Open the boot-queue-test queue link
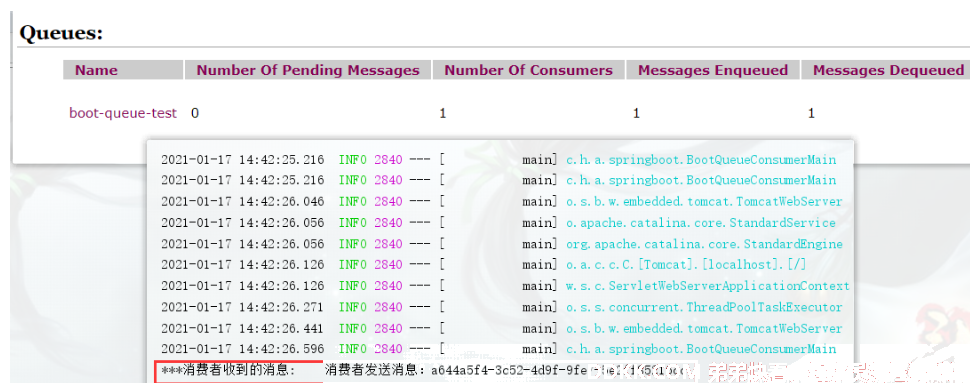The image size is (970, 383). click(x=122, y=113)
